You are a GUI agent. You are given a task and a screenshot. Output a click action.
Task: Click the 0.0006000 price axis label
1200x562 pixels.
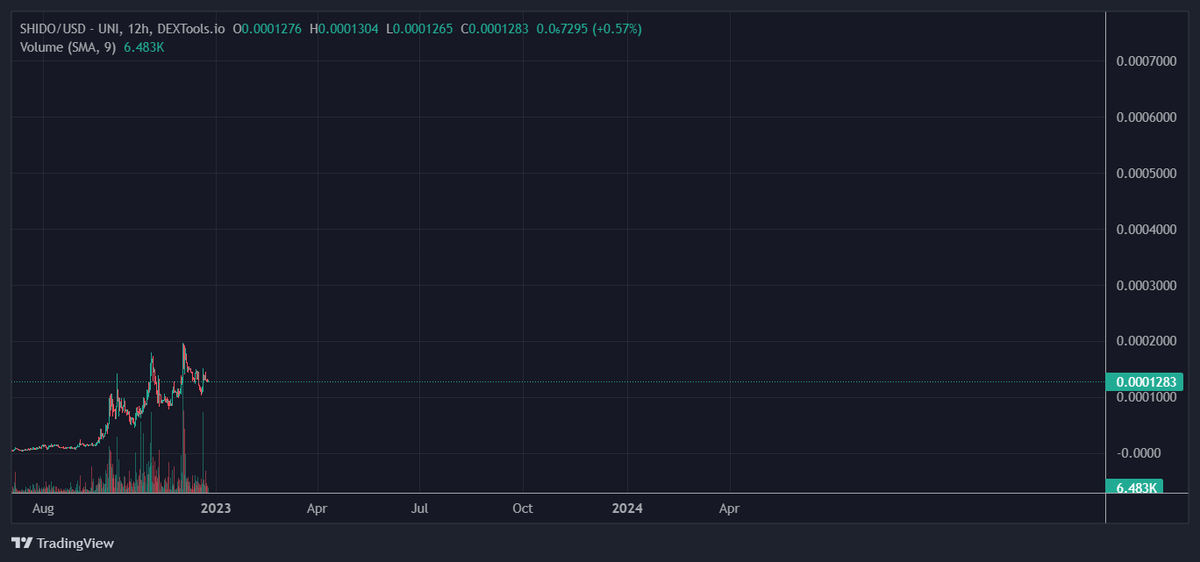[1146, 118]
